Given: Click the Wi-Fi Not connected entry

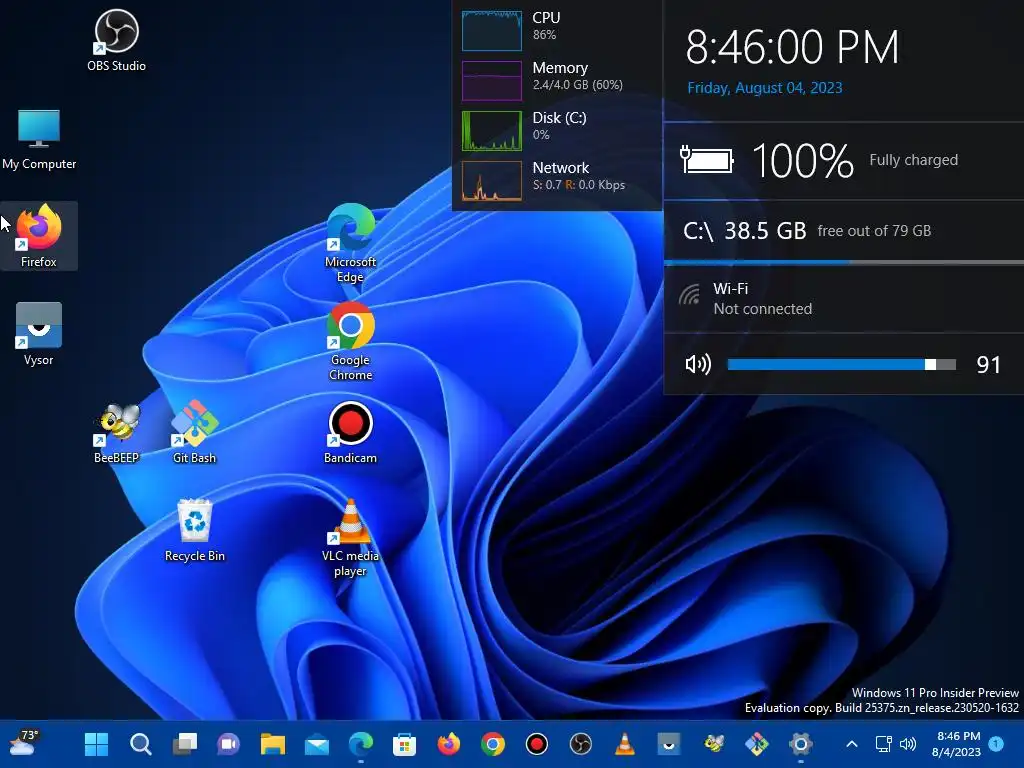Looking at the screenshot, I should [x=762, y=298].
